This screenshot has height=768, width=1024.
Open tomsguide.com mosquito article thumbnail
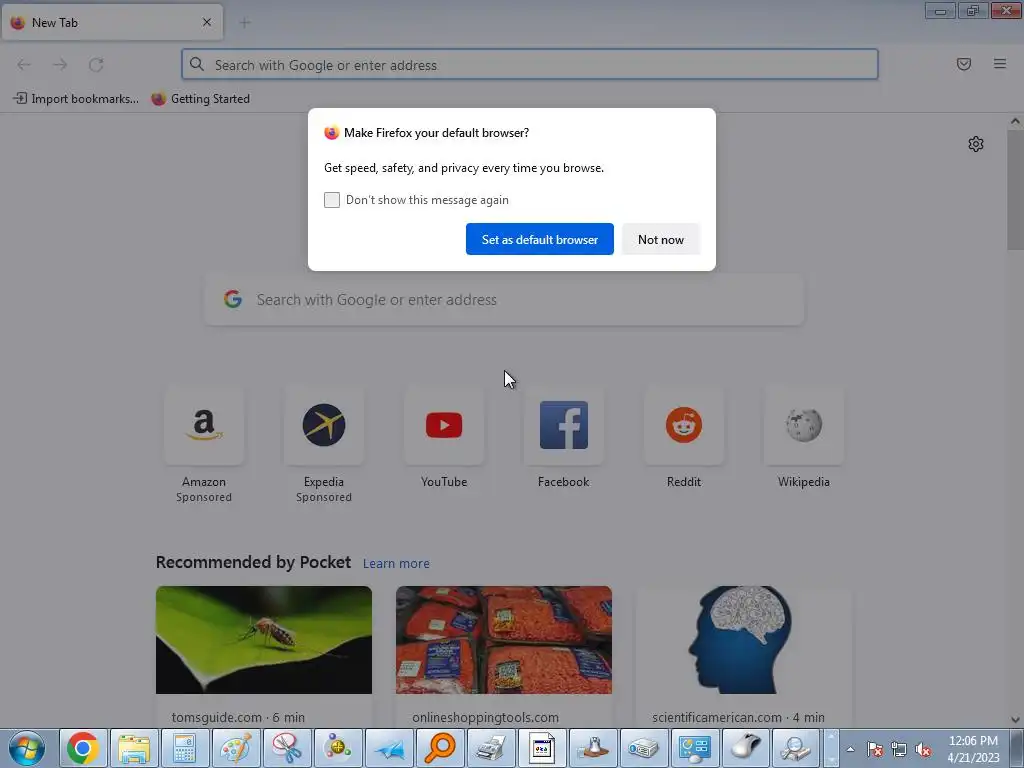(x=264, y=640)
